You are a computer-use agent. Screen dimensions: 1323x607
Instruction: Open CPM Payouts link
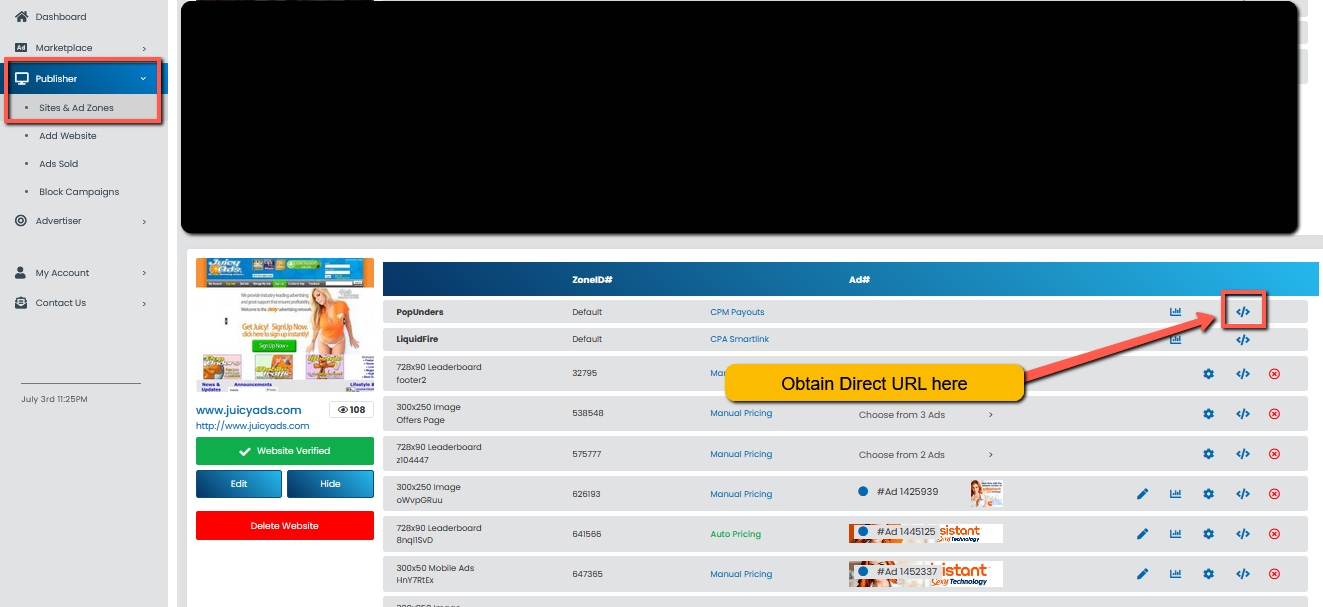click(x=737, y=312)
